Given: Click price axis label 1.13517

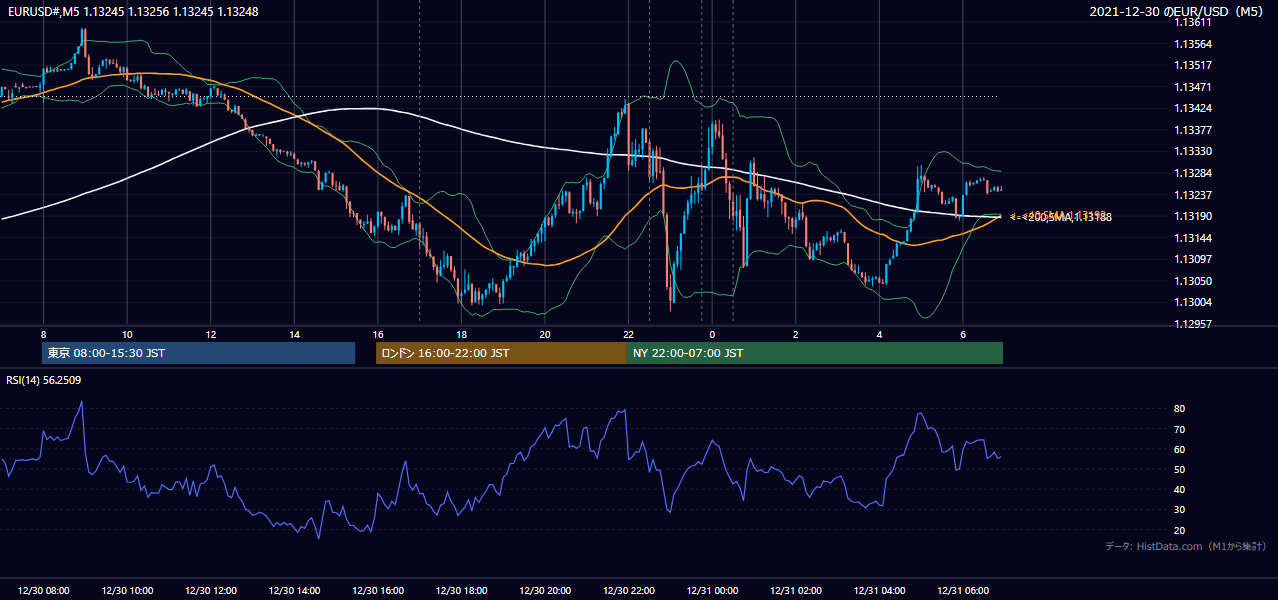Looking at the screenshot, I should pyautogui.click(x=1193, y=65).
